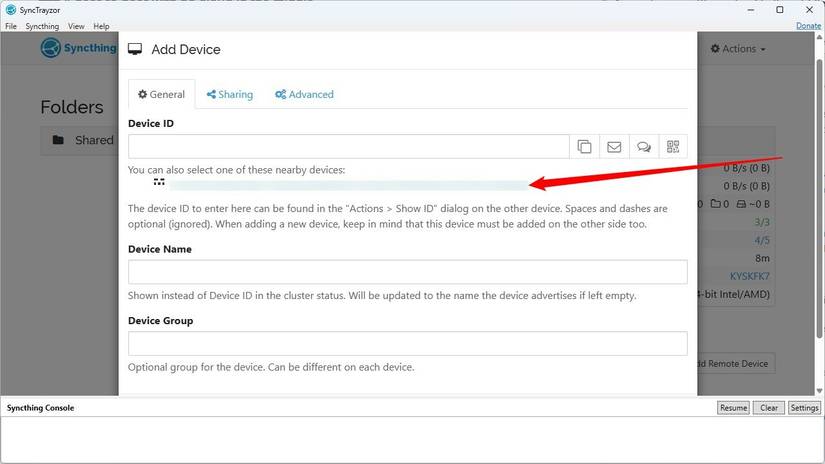Focus the Device Group input field
825x464 pixels.
408,344
